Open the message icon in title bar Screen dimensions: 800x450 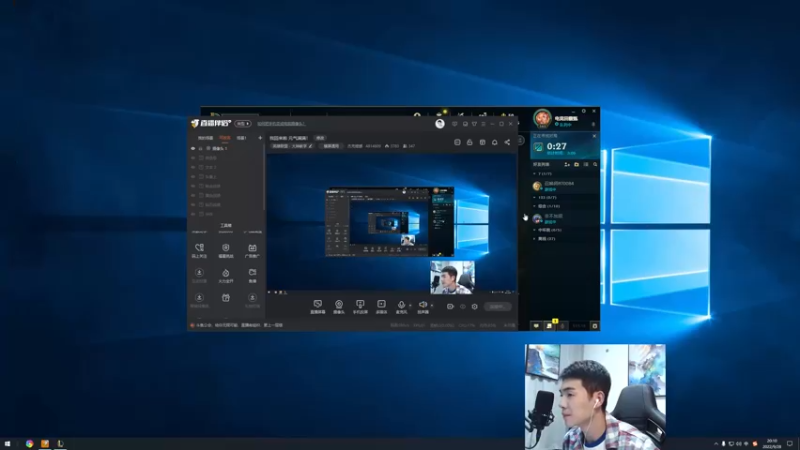[x=465, y=123]
